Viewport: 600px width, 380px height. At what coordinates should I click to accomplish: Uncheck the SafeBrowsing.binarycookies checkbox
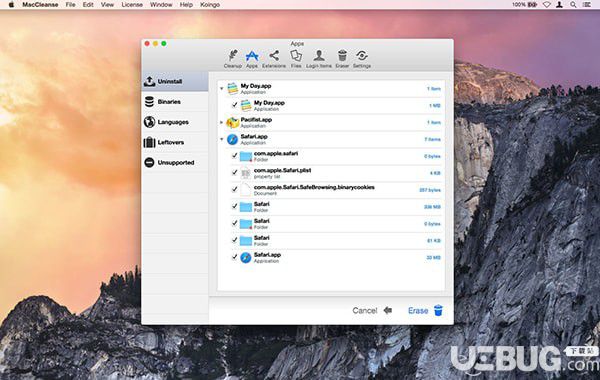[x=234, y=189]
